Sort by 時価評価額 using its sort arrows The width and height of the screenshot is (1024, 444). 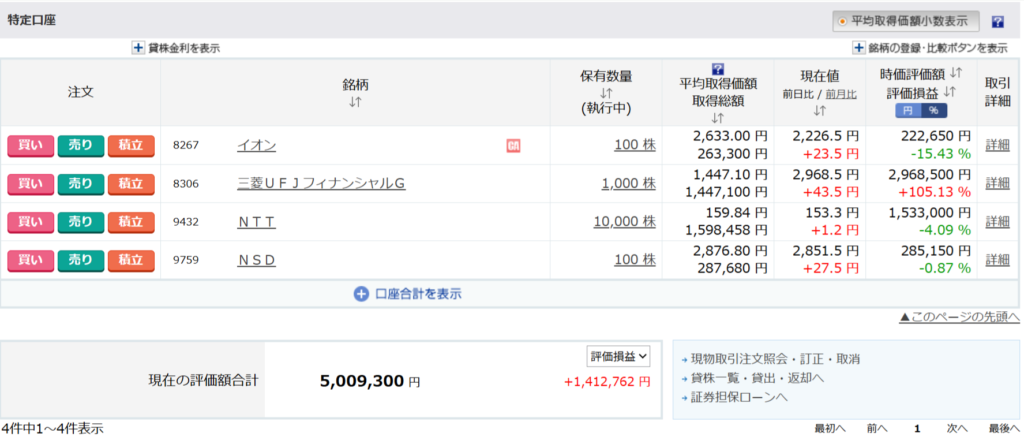click(x=955, y=74)
